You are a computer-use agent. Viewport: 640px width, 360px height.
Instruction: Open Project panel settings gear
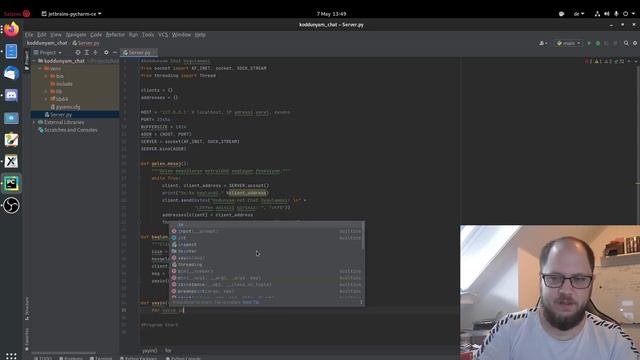[x=106, y=52]
